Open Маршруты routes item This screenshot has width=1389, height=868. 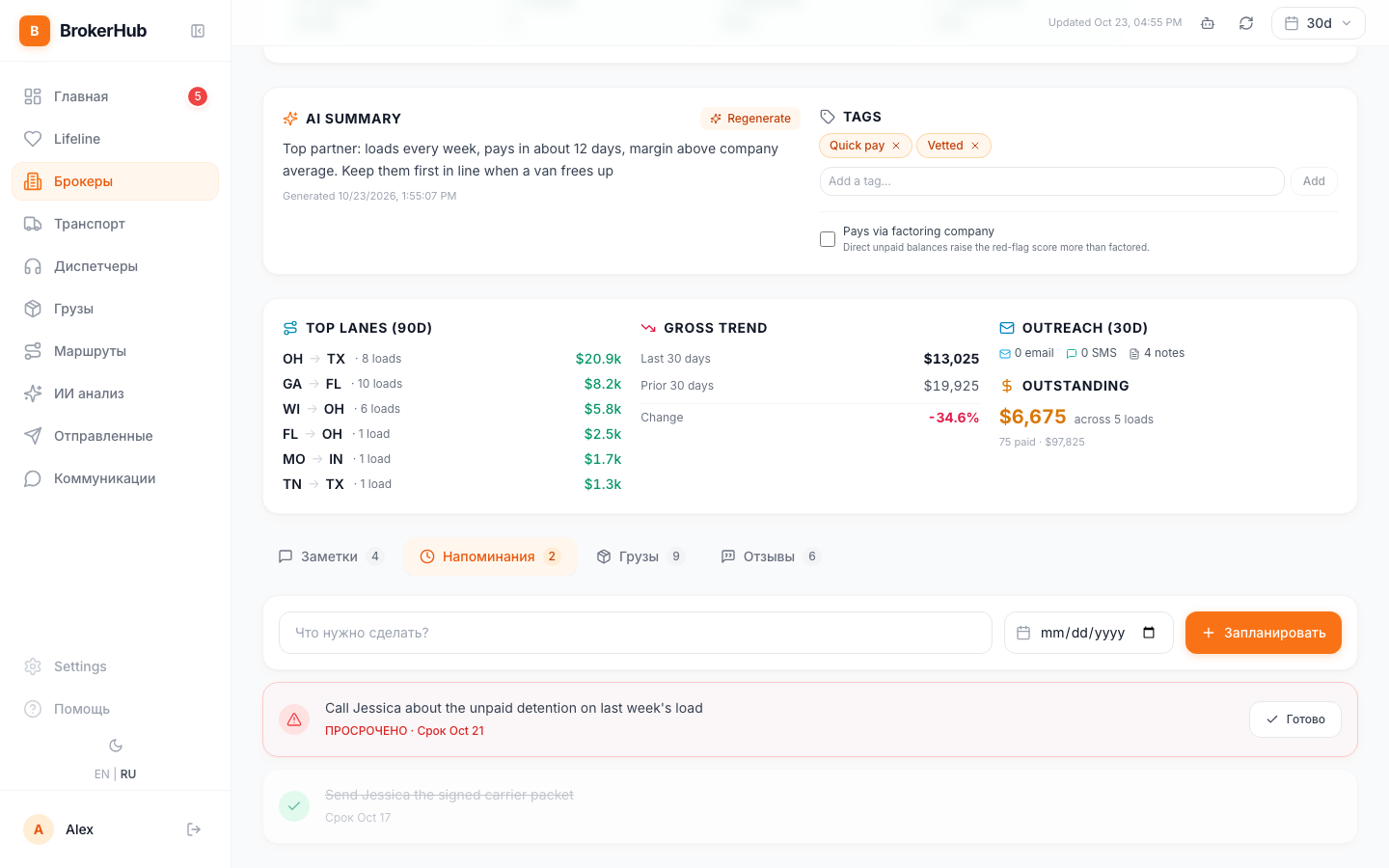pos(115,351)
